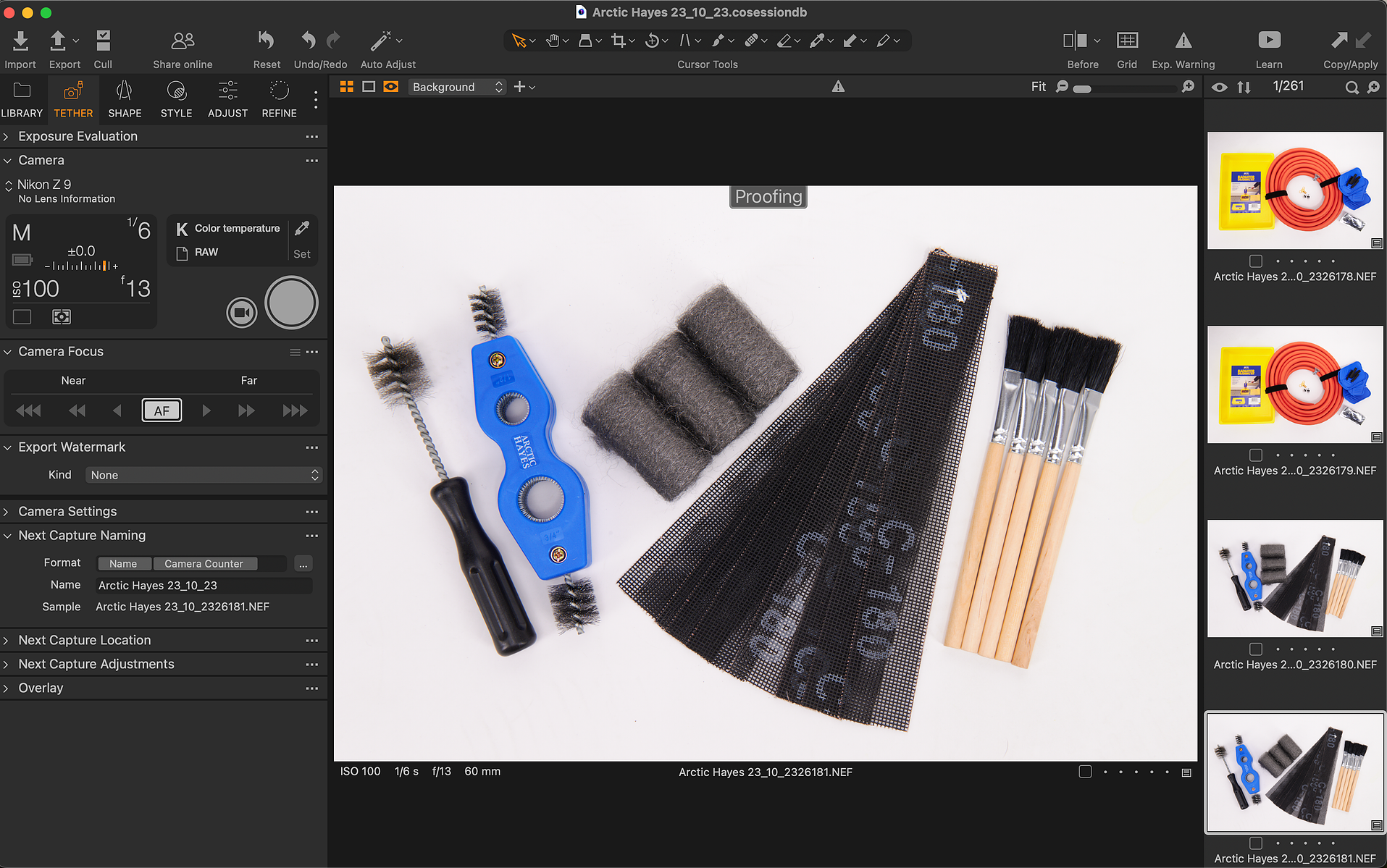Click the Redo arrow
The height and width of the screenshot is (868, 1387).
coord(333,41)
